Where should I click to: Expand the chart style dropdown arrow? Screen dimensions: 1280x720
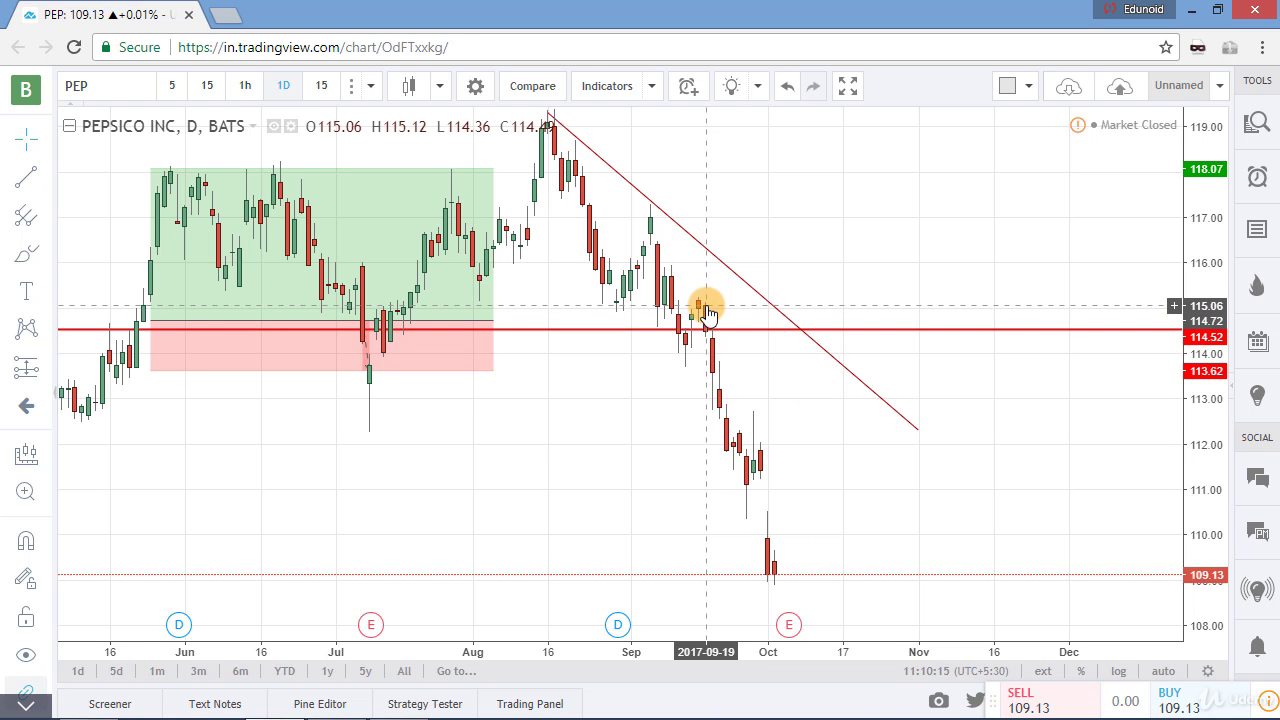click(x=438, y=86)
